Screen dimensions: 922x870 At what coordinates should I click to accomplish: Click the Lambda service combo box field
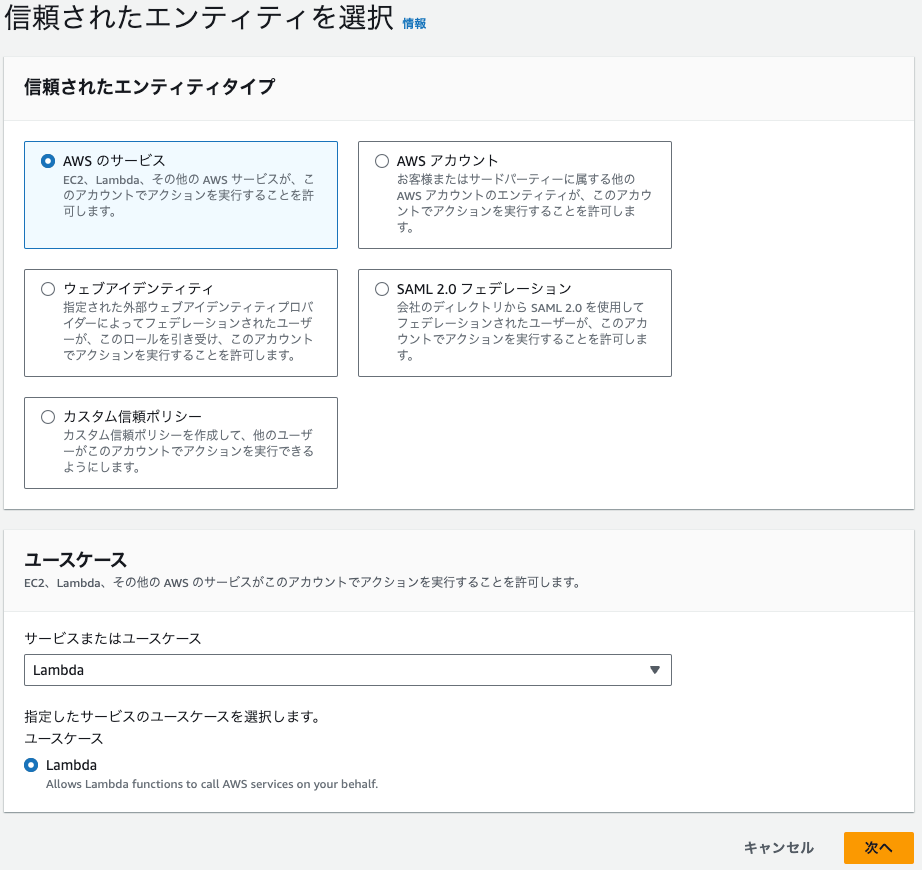pyautogui.click(x=348, y=670)
